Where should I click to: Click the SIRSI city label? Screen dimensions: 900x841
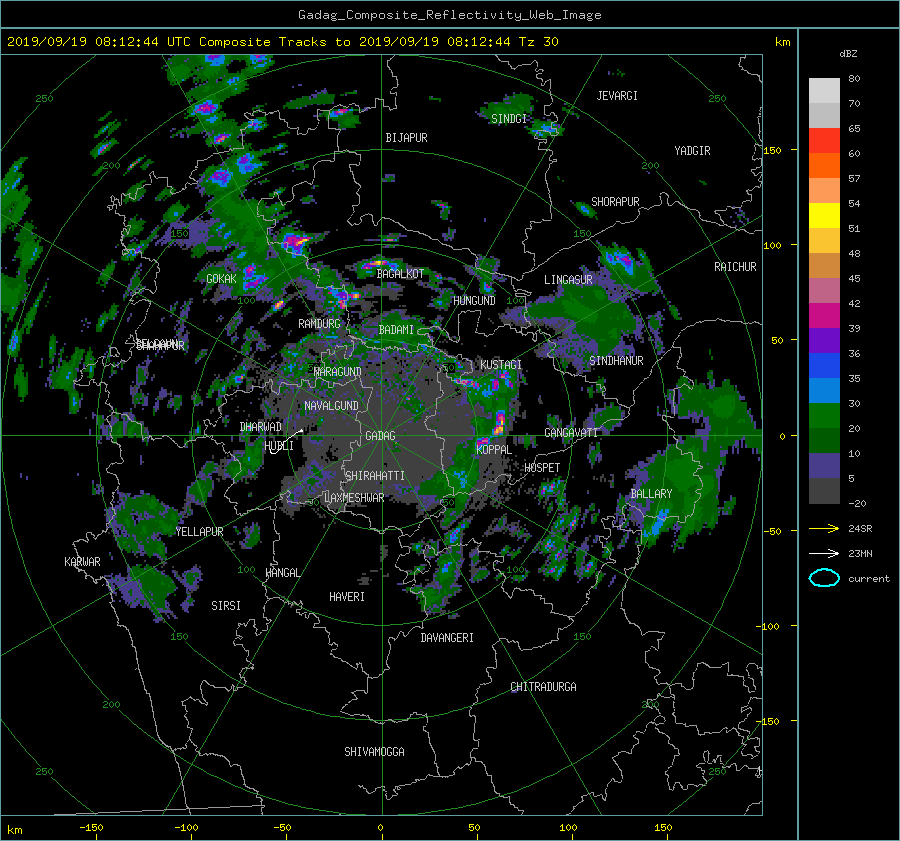pyautogui.click(x=226, y=606)
